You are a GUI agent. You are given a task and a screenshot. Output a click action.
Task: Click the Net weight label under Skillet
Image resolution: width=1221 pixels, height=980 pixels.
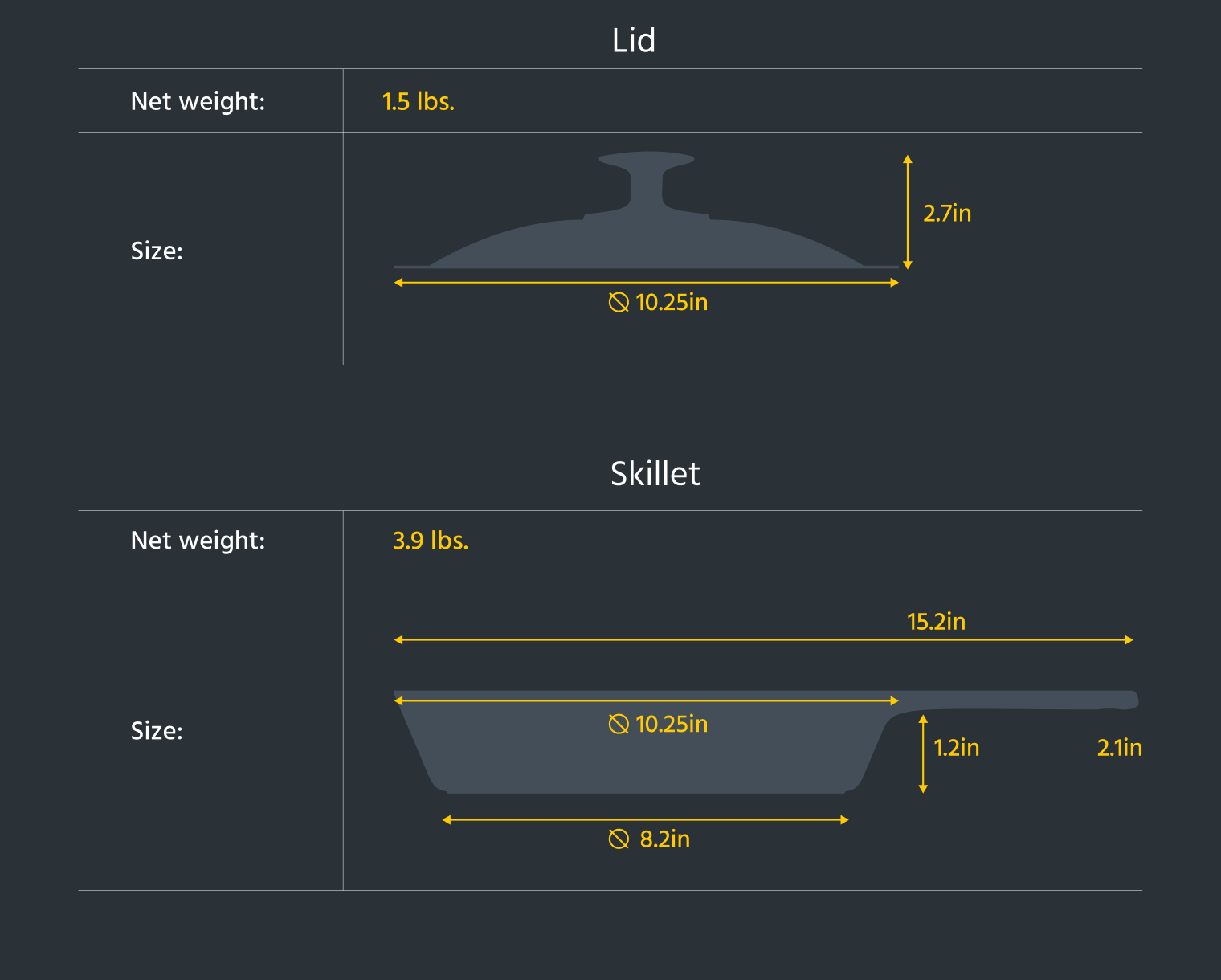[x=198, y=541]
